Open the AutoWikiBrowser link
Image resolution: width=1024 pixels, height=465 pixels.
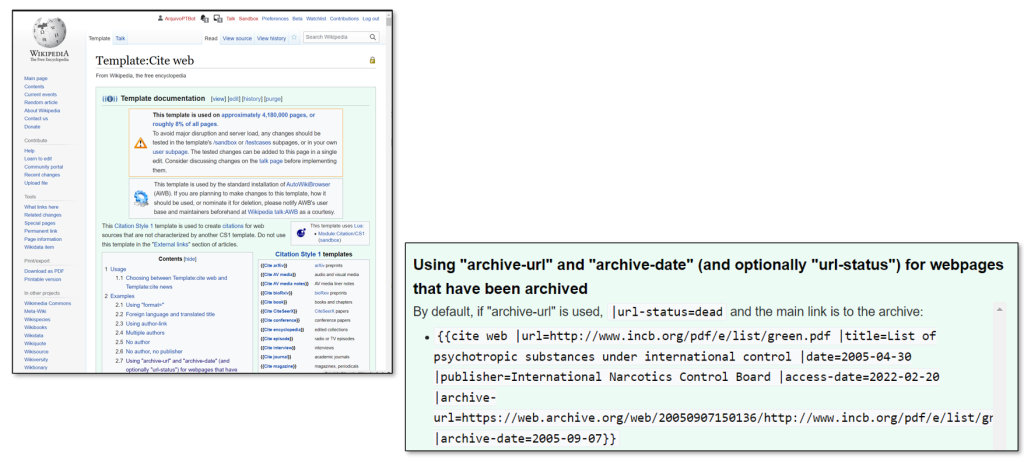click(x=308, y=185)
